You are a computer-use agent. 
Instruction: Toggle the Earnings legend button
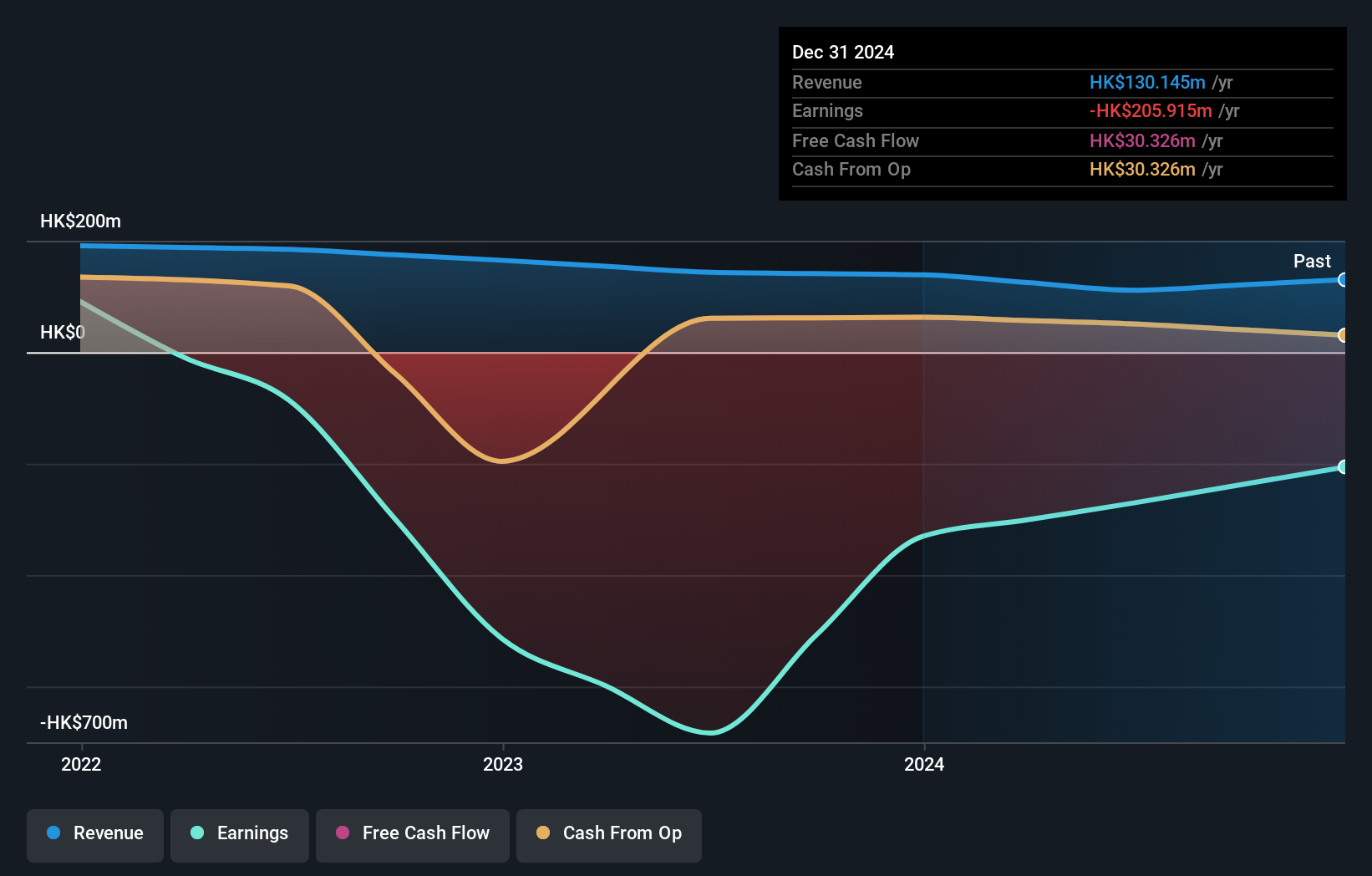(x=240, y=835)
